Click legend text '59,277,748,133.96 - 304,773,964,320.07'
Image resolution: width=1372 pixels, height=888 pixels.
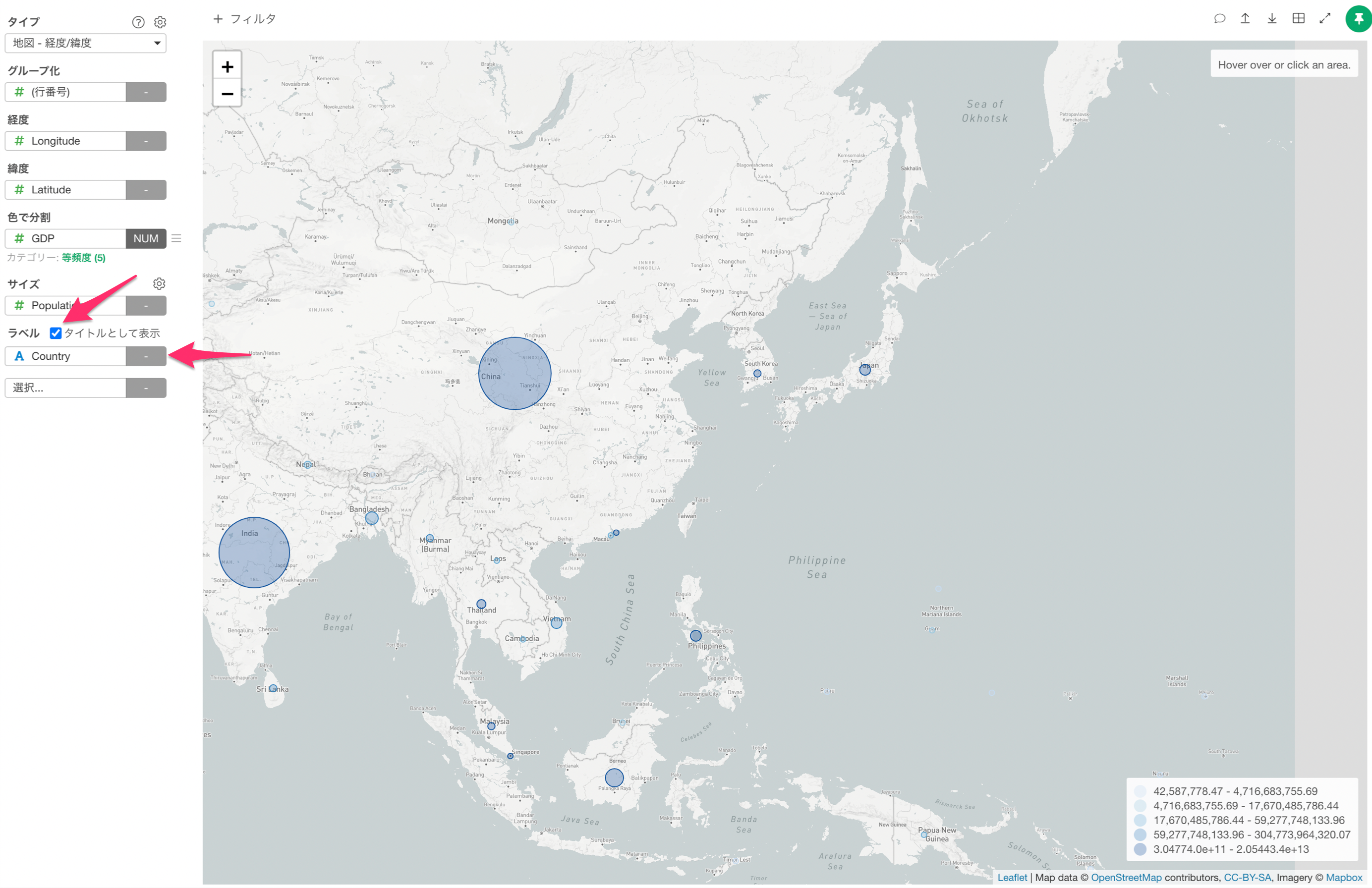pyautogui.click(x=1252, y=834)
